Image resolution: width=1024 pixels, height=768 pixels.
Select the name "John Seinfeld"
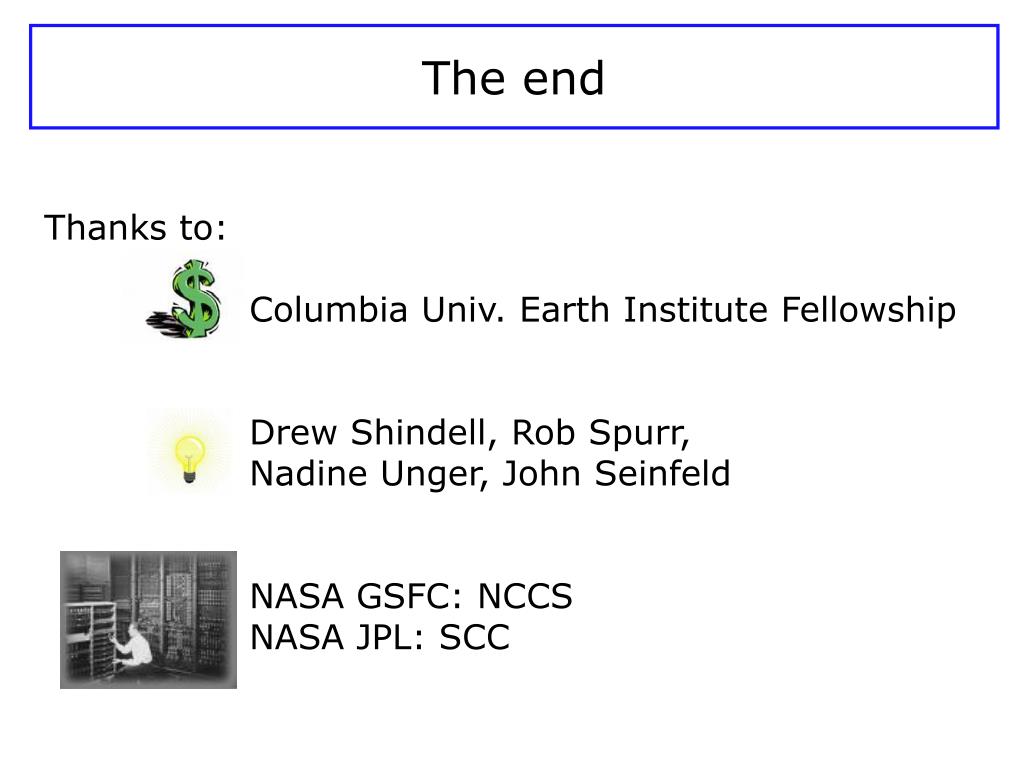coord(616,473)
